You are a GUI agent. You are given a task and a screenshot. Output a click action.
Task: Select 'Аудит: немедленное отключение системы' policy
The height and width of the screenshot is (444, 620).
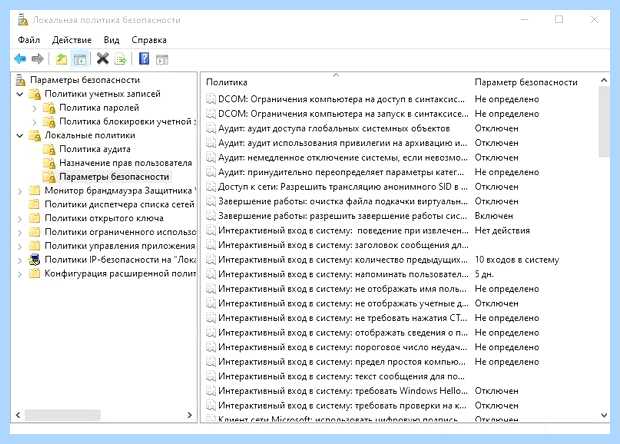point(342,157)
